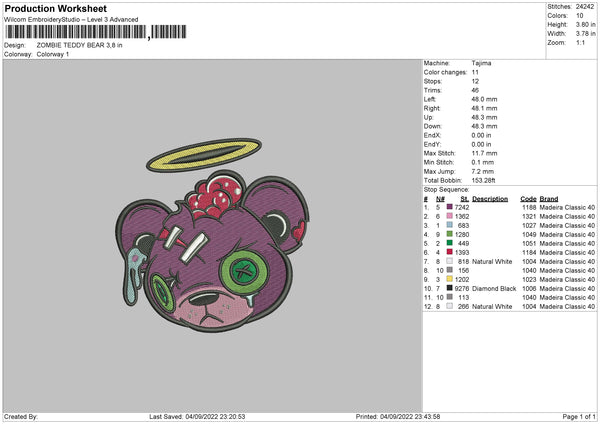The width and height of the screenshot is (600, 424).
Task: Select the Page 1 of 1 footer
Action: click(x=579, y=416)
